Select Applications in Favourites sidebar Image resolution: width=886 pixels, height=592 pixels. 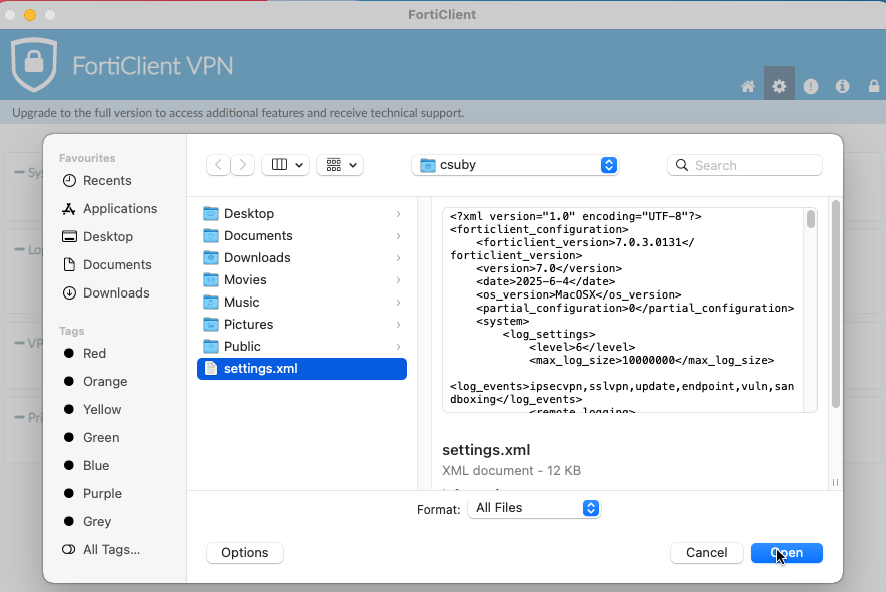pos(110,208)
